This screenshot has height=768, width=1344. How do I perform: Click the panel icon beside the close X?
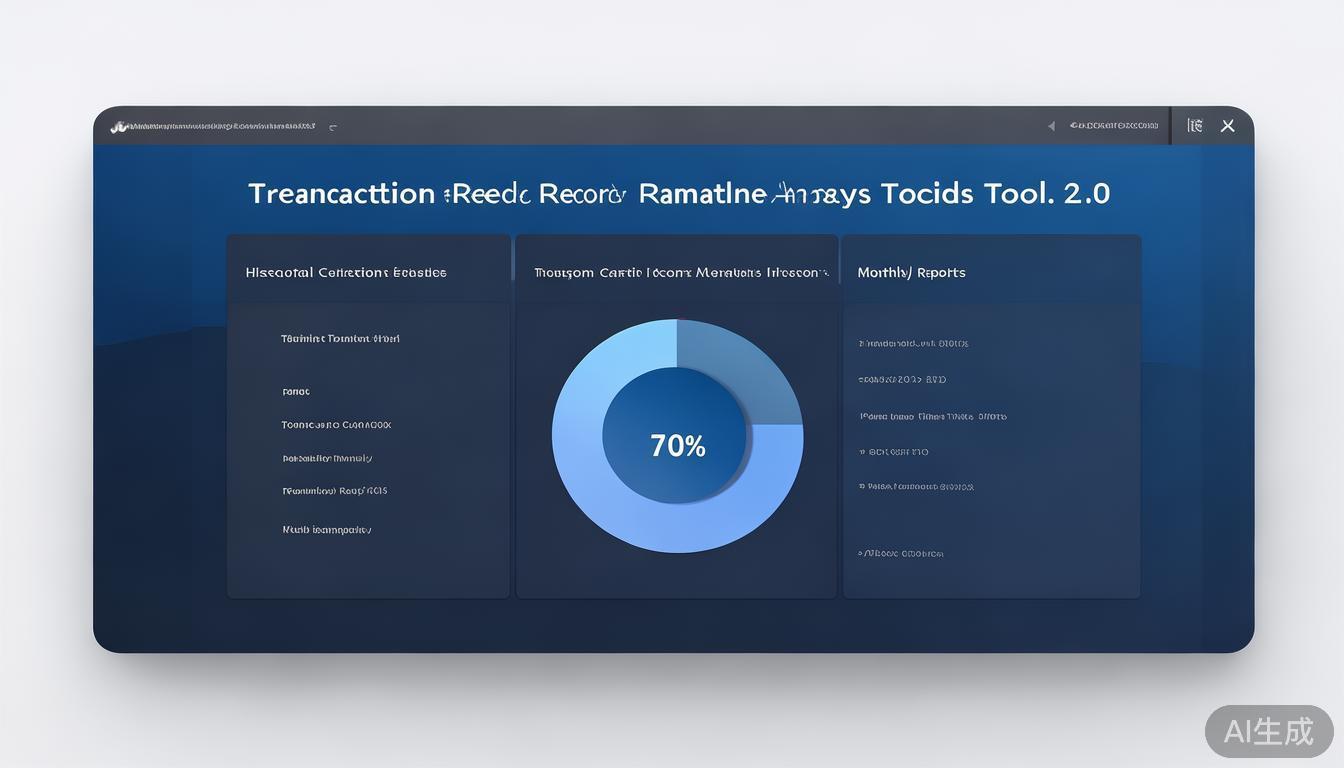(1194, 126)
